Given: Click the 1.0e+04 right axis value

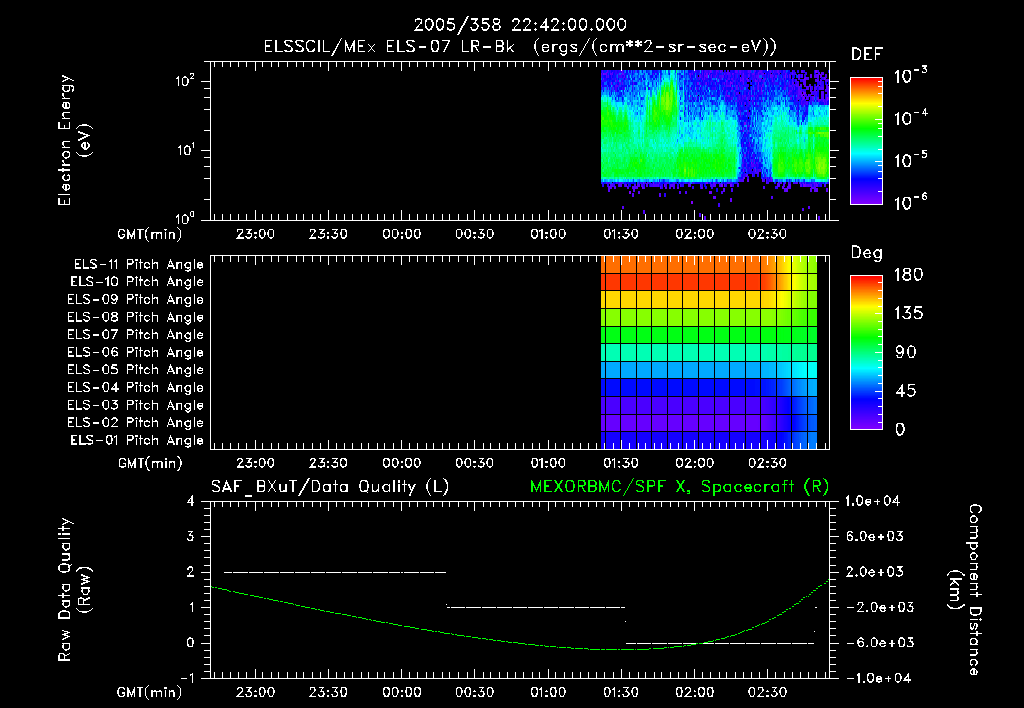Looking at the screenshot, I should coord(872,501).
